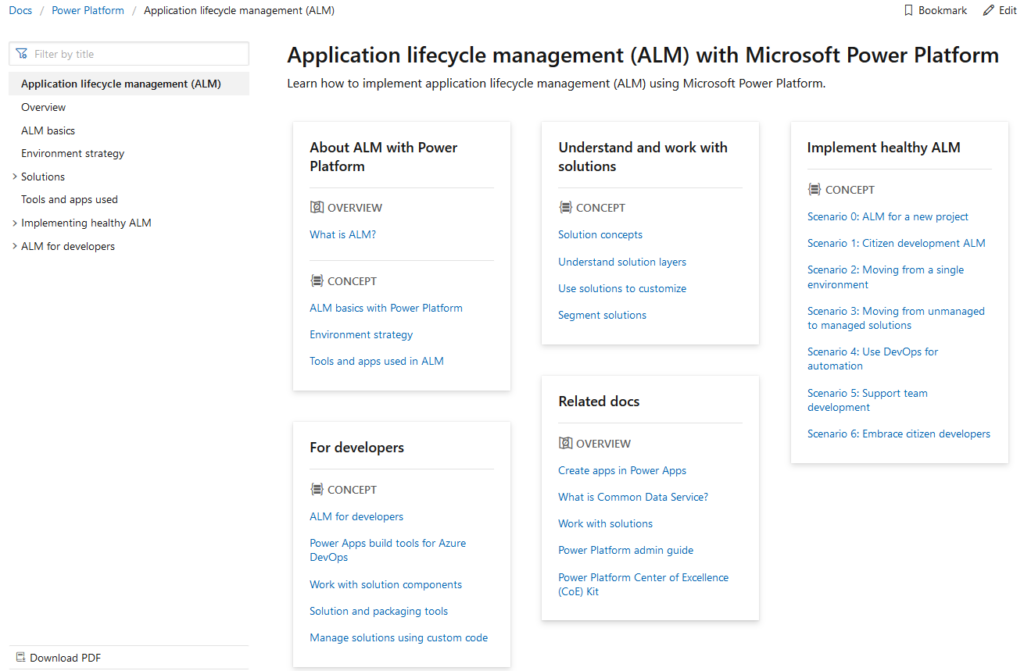This screenshot has width=1024, height=671.
Task: Click the Bookmark icon at top right
Action: 908,10
